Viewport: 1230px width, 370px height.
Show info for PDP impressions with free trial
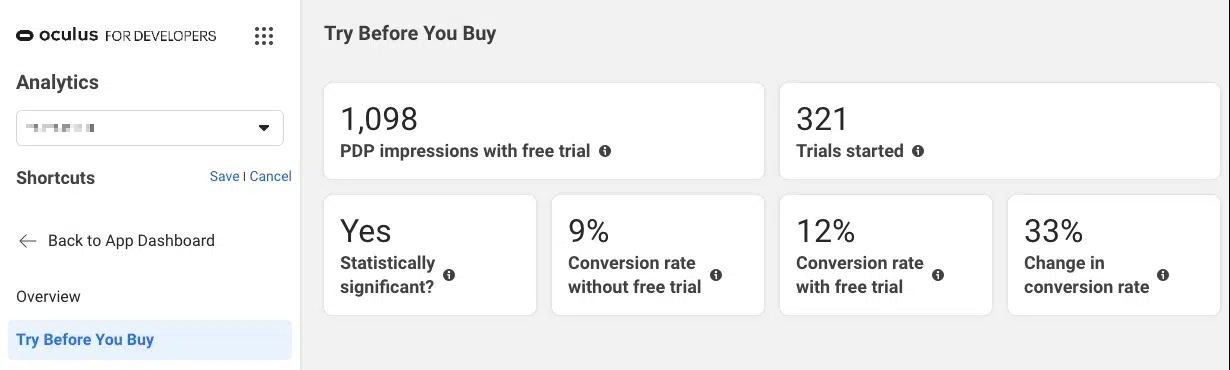[x=605, y=152]
